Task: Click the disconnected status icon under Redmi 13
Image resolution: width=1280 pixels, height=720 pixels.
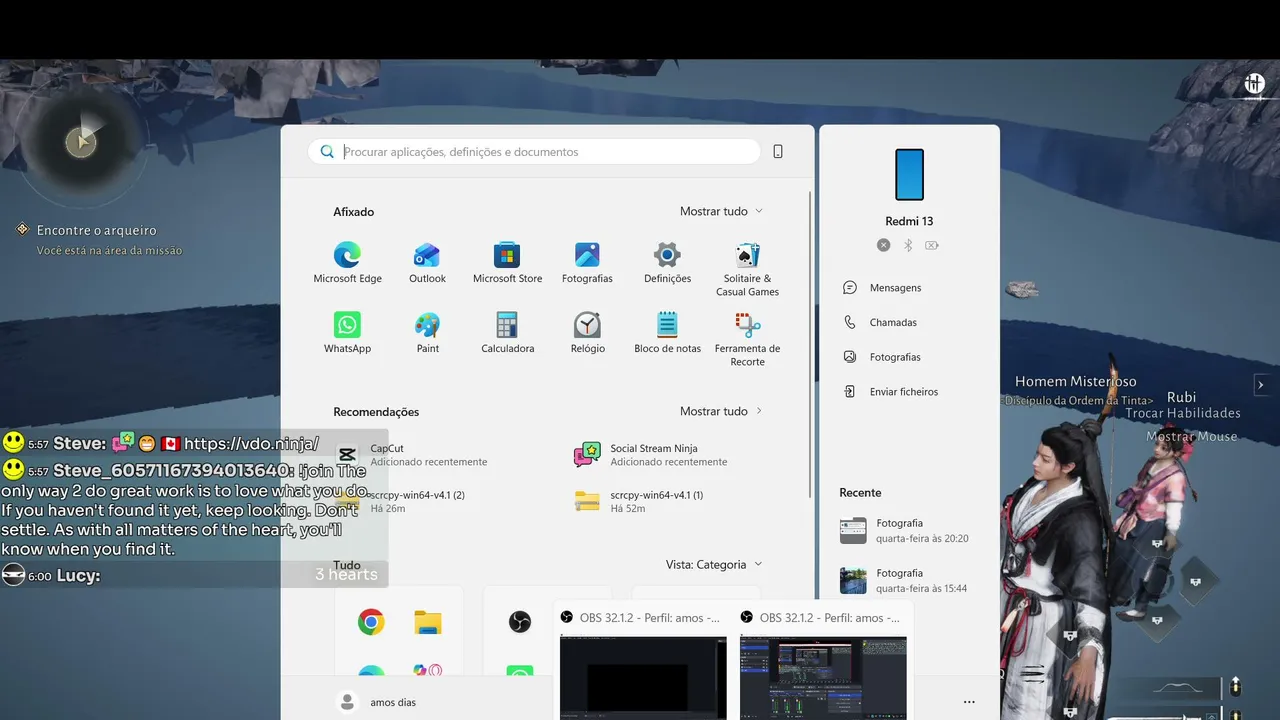Action: (x=883, y=245)
